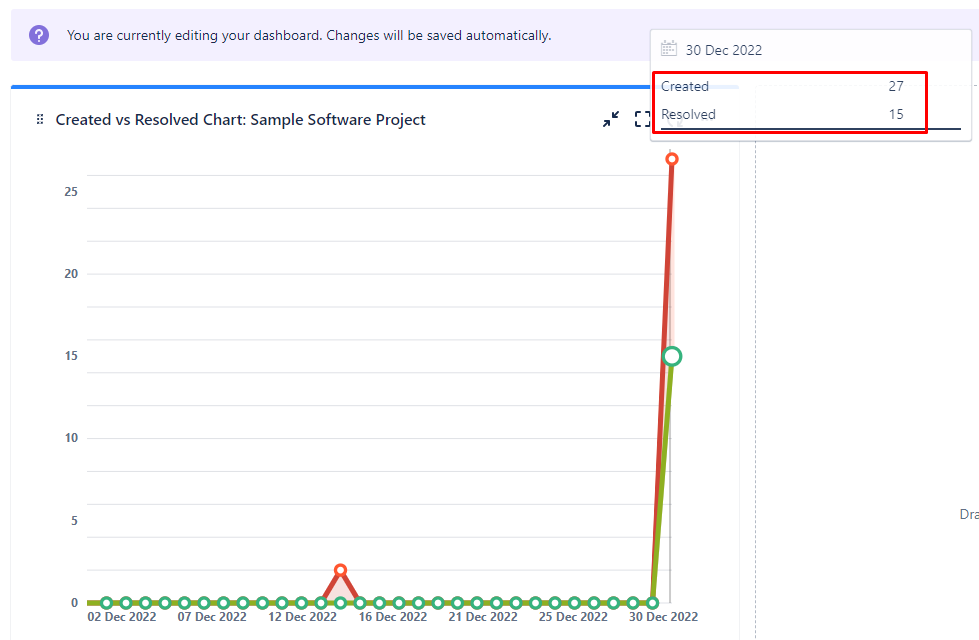This screenshot has height=640, width=979.
Task: Click the 30 Dec 2022 axis label
Action: 662,618
